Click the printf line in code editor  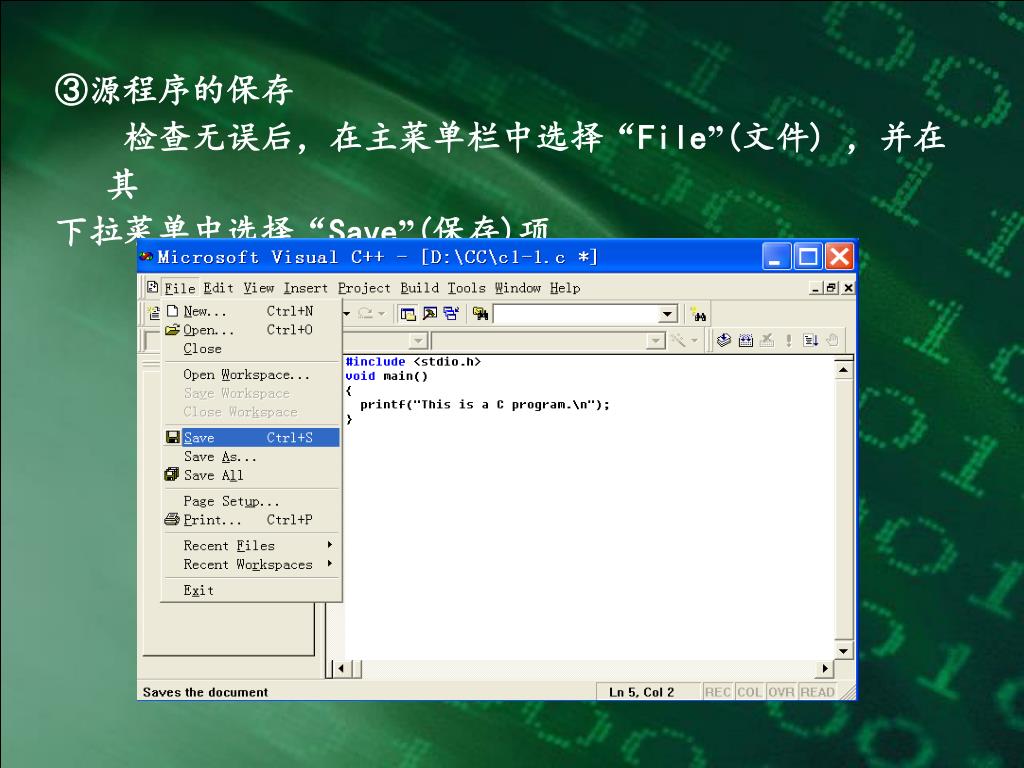click(x=485, y=404)
